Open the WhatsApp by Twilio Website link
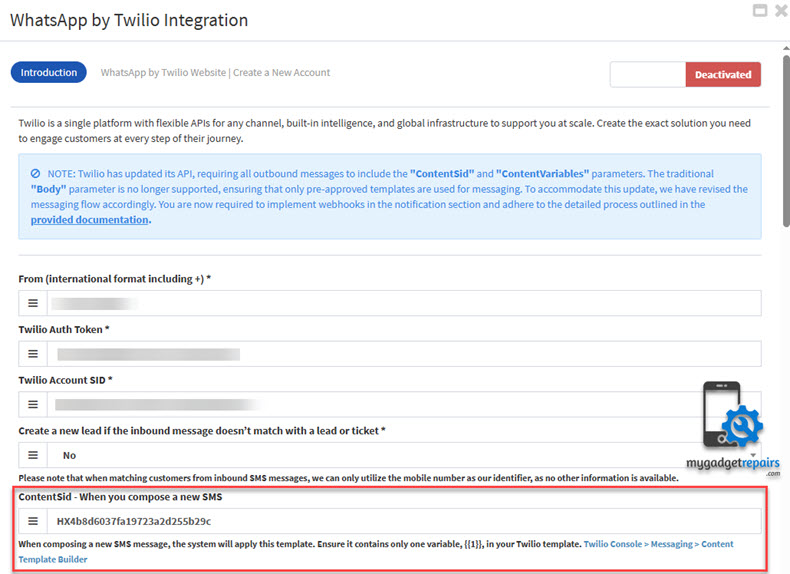Image resolution: width=790 pixels, height=574 pixels. click(163, 73)
